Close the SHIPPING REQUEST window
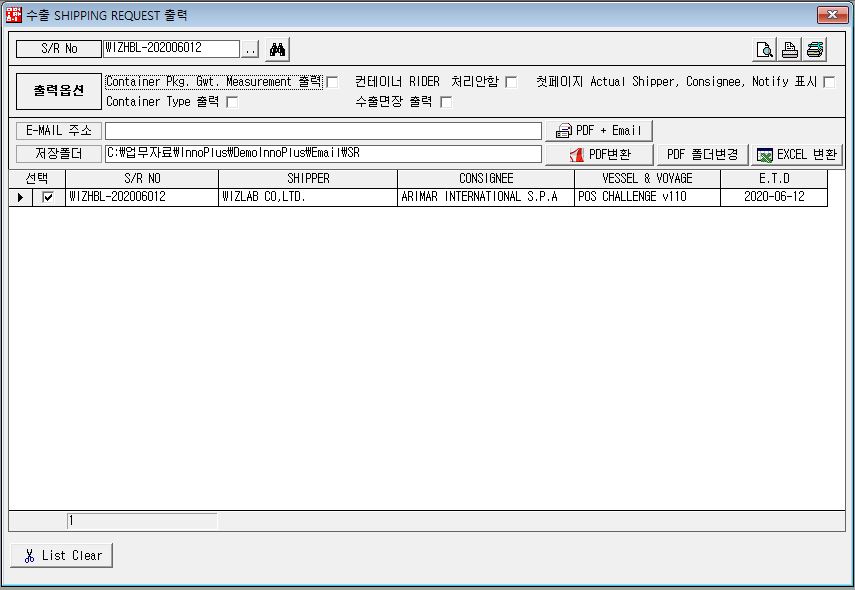 coord(832,15)
